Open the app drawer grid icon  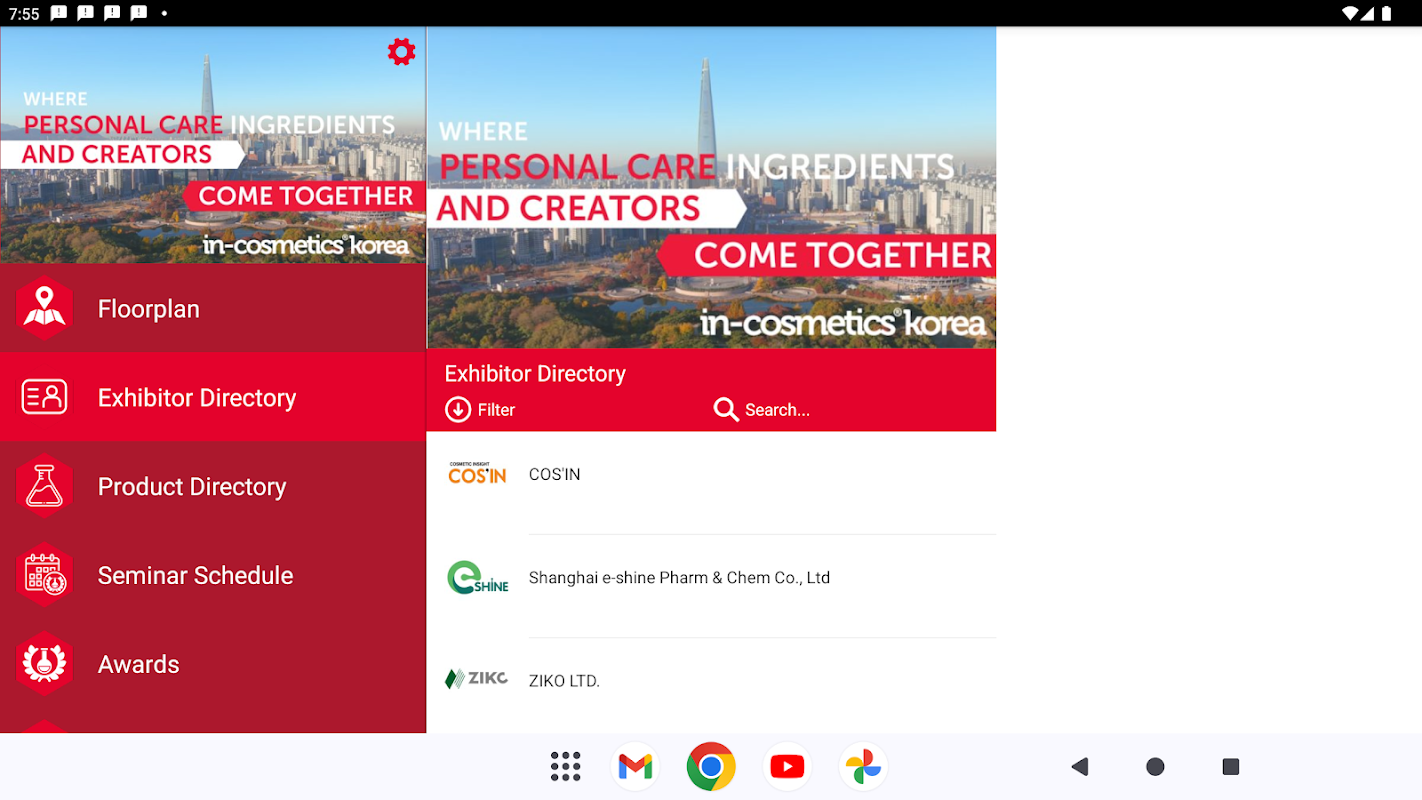[x=565, y=766]
